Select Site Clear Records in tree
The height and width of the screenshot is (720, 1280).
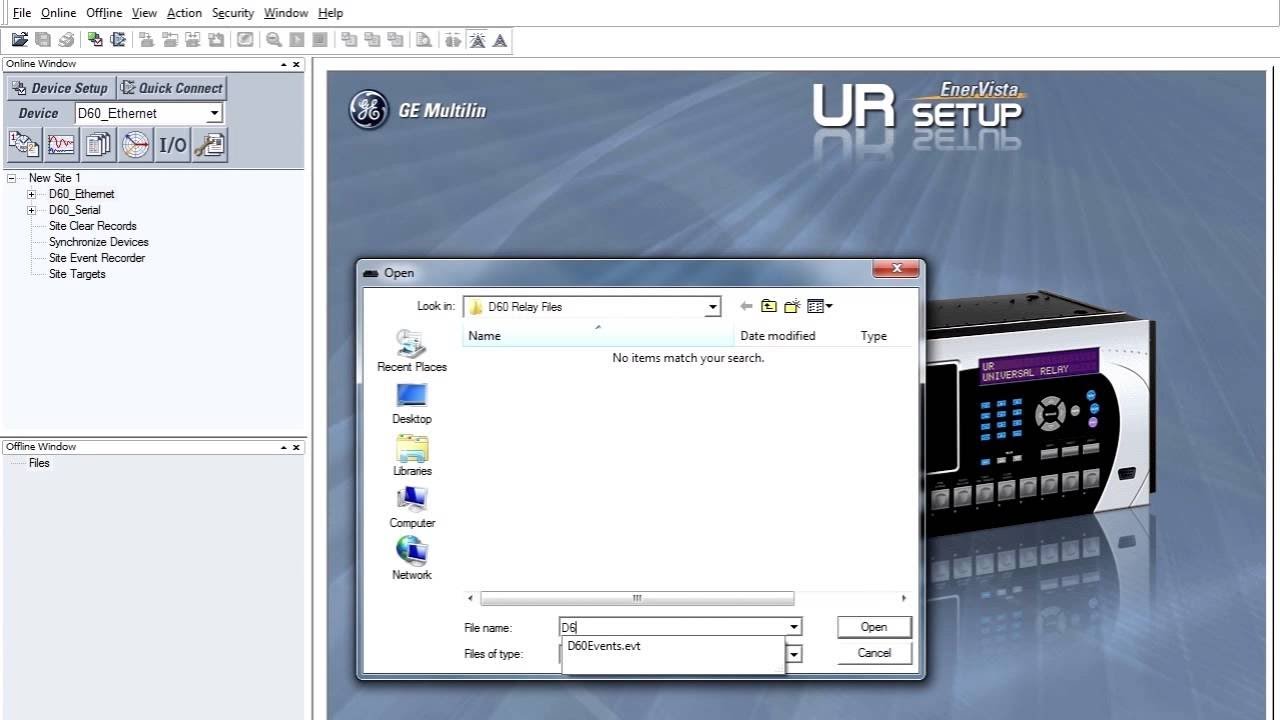pos(93,226)
